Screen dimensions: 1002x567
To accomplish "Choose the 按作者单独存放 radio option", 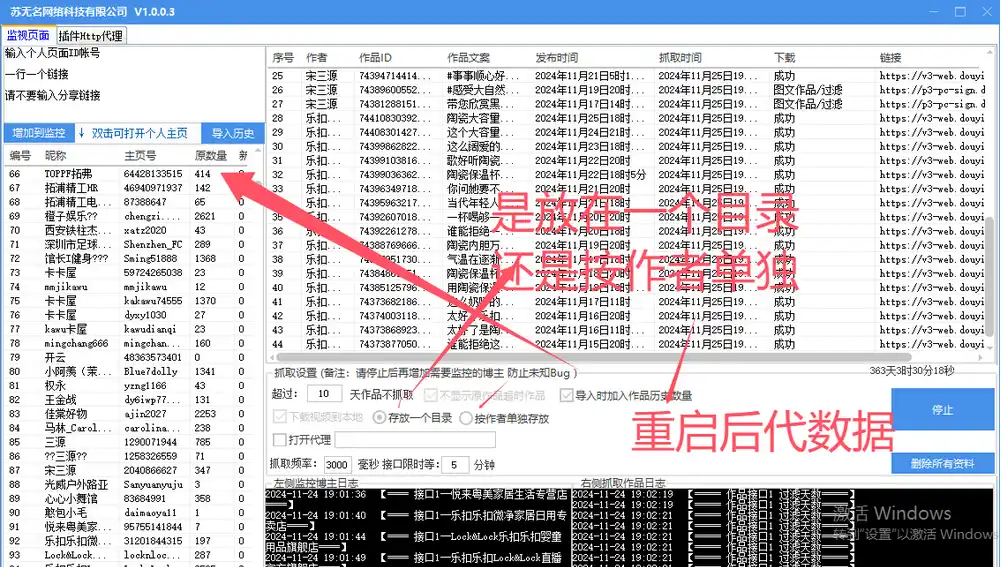I will [x=465, y=418].
